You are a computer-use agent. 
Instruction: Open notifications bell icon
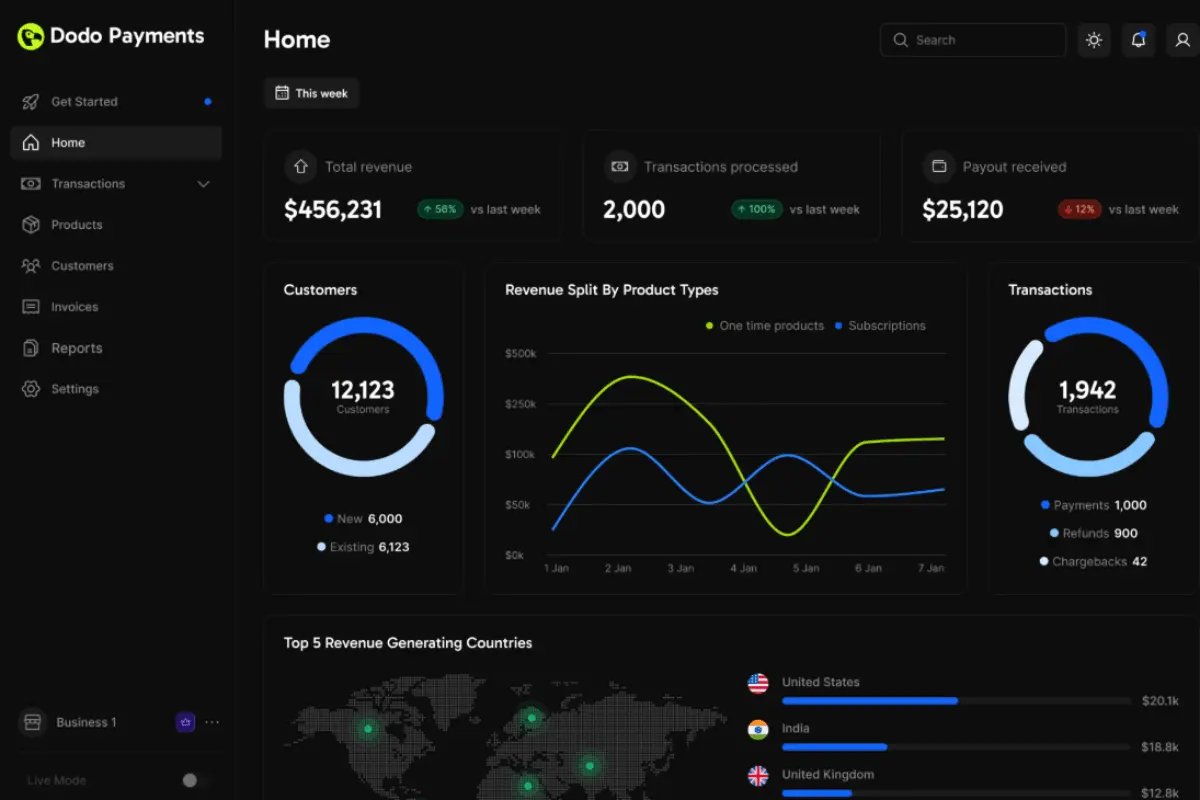[1138, 40]
